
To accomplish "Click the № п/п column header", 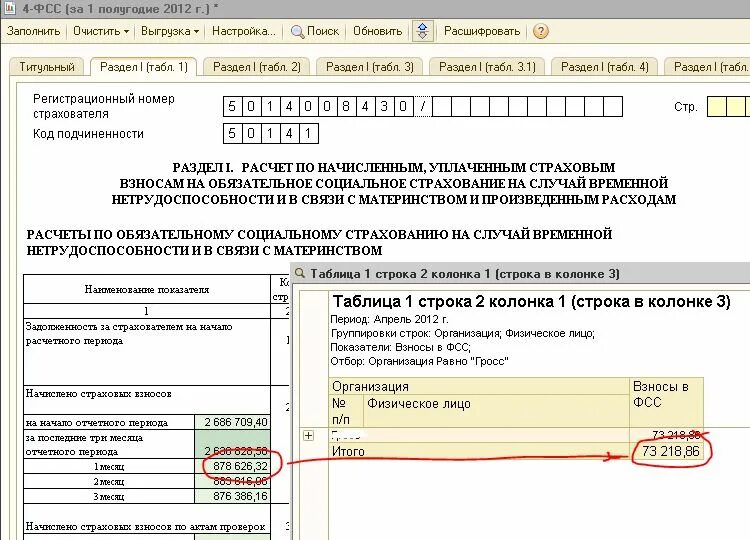I will coord(346,410).
